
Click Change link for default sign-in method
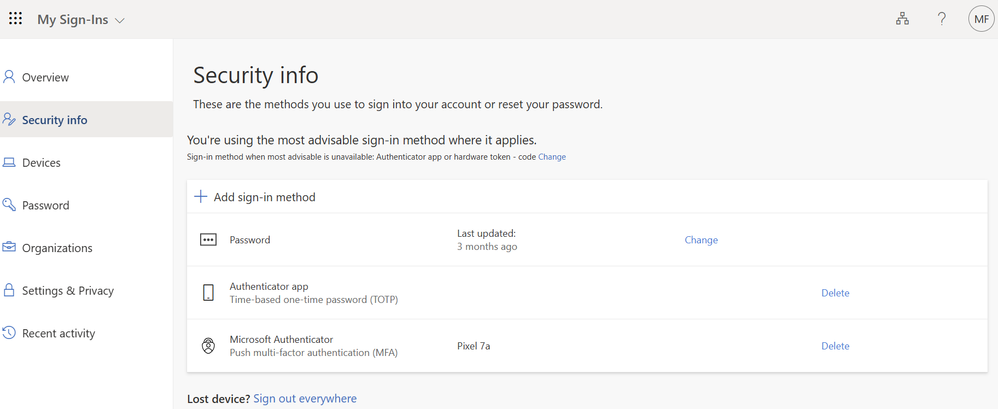coord(552,157)
